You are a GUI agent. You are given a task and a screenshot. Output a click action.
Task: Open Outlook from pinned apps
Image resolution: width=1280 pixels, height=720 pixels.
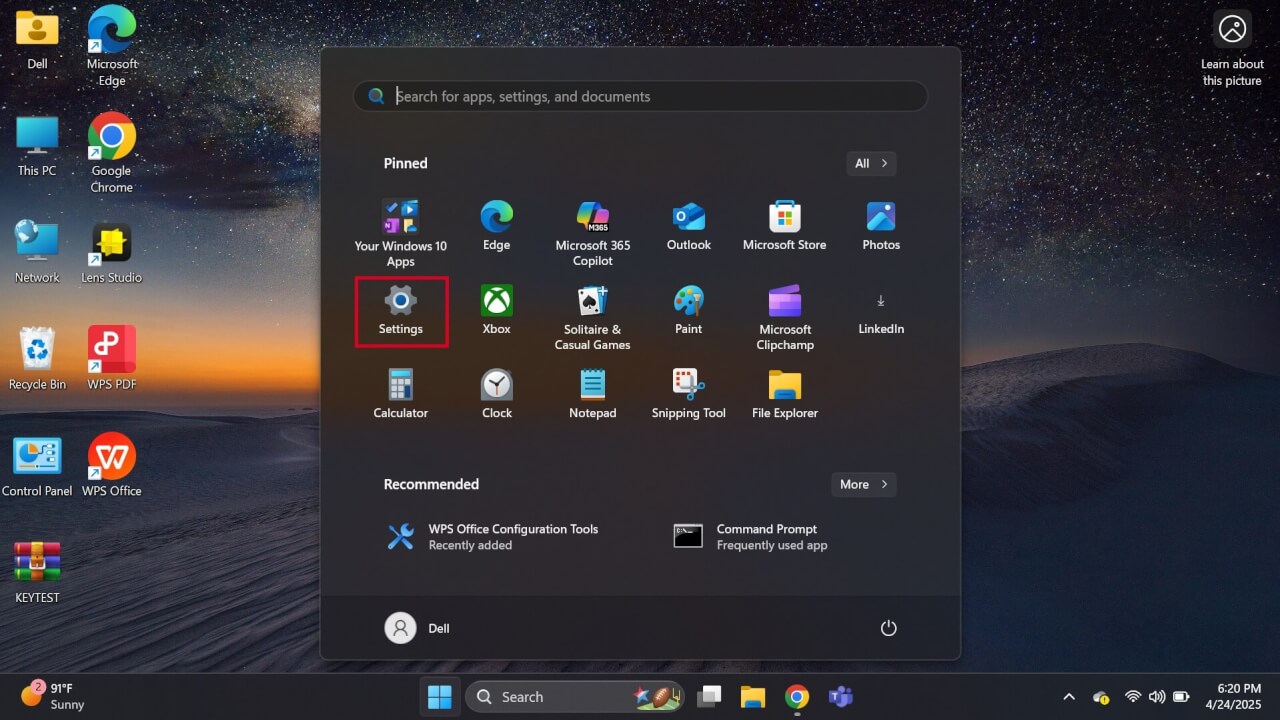click(x=689, y=227)
